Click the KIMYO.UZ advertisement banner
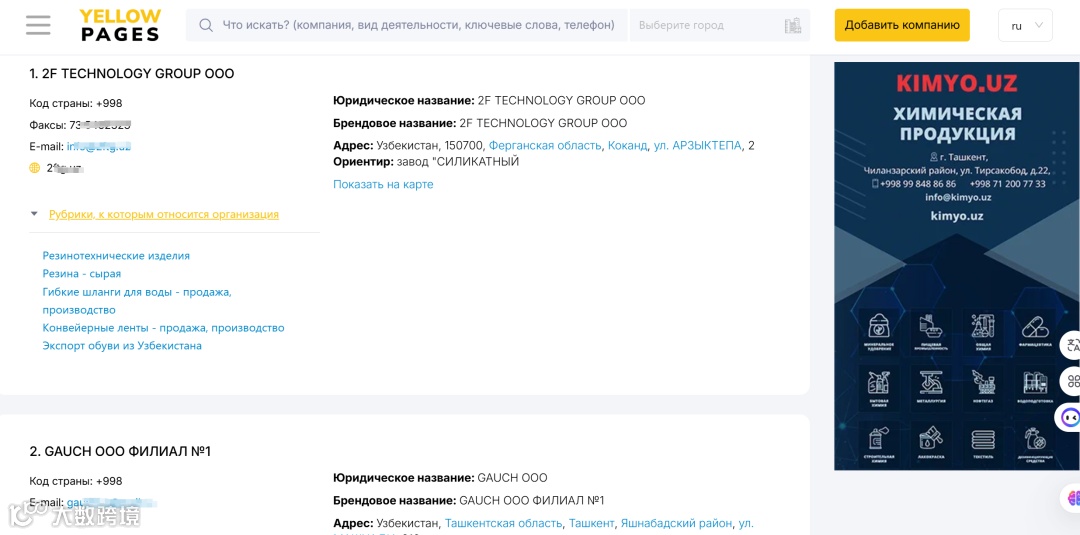 (957, 266)
